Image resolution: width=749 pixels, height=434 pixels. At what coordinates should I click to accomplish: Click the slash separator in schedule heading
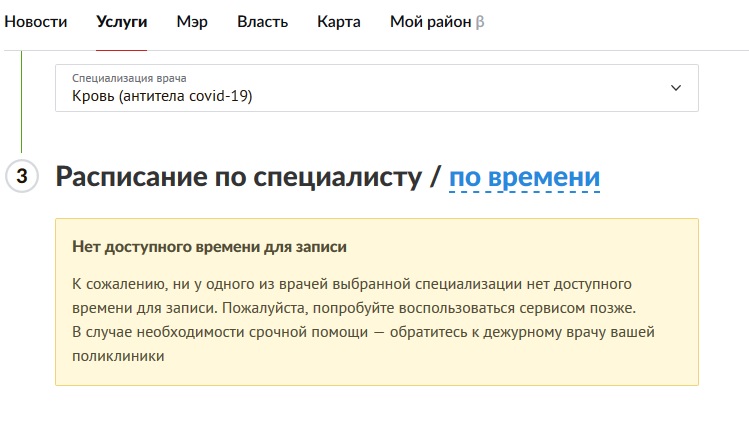(434, 178)
